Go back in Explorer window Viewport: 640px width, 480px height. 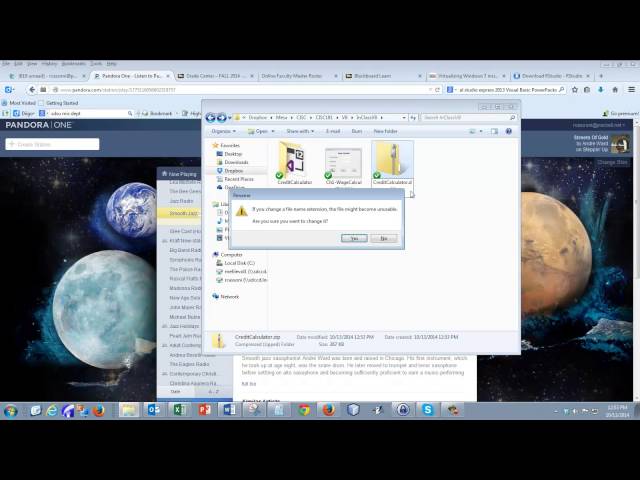pos(210,118)
